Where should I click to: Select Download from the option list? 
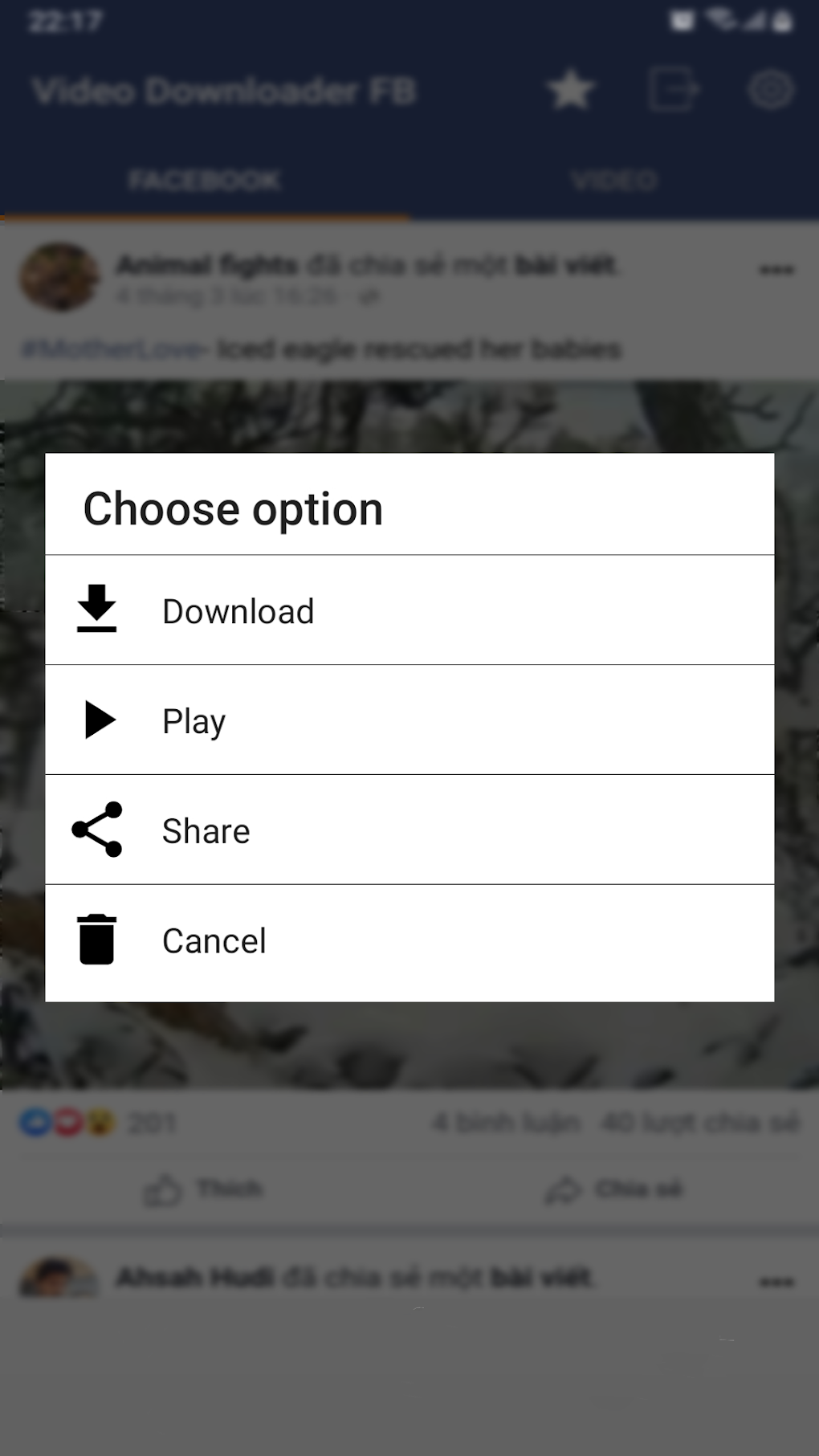pos(409,610)
